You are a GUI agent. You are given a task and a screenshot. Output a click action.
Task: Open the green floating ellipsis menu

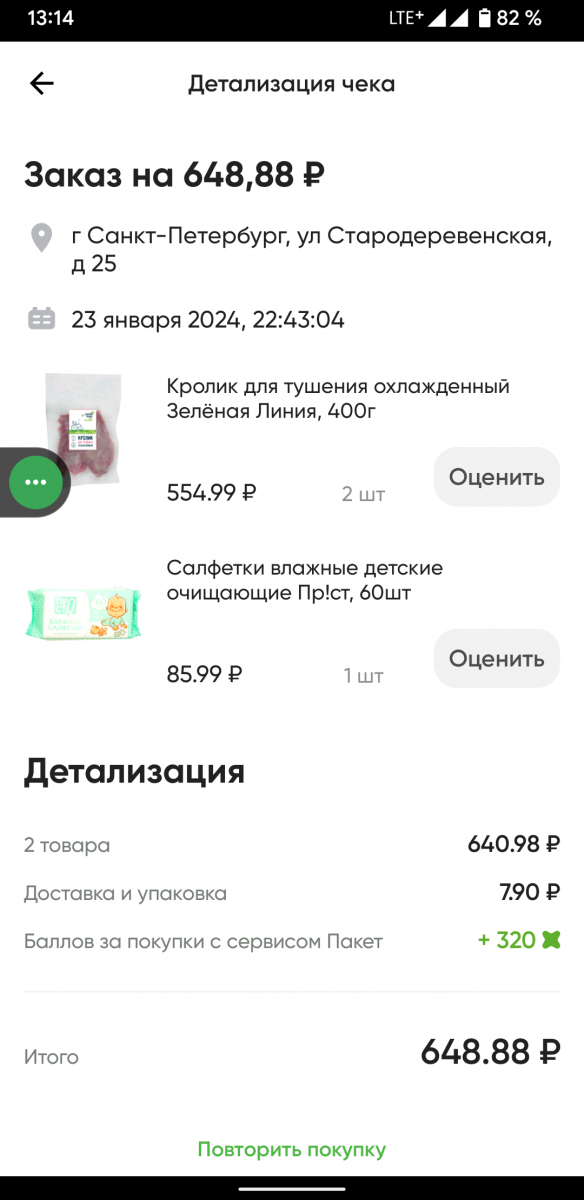[x=34, y=482]
